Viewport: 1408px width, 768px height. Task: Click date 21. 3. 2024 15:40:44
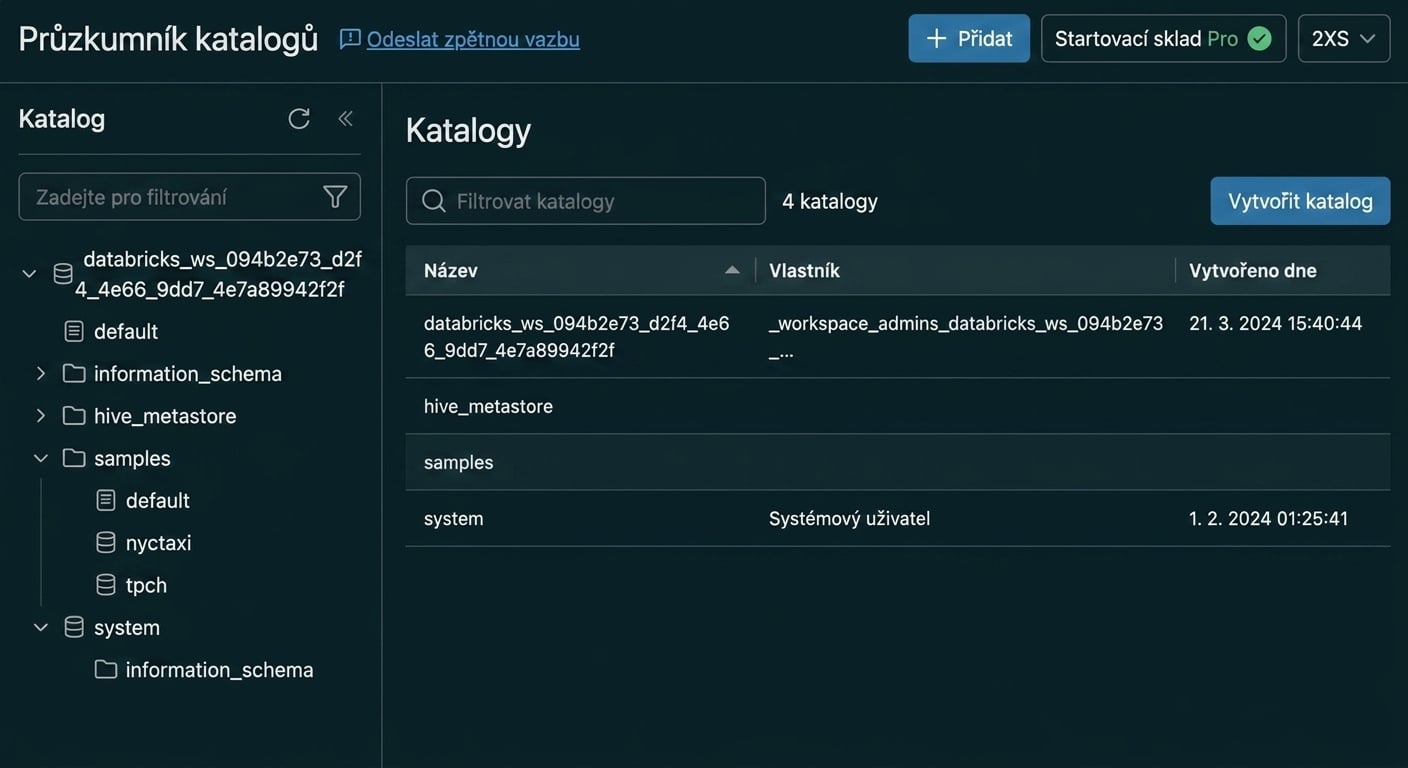click(1276, 323)
